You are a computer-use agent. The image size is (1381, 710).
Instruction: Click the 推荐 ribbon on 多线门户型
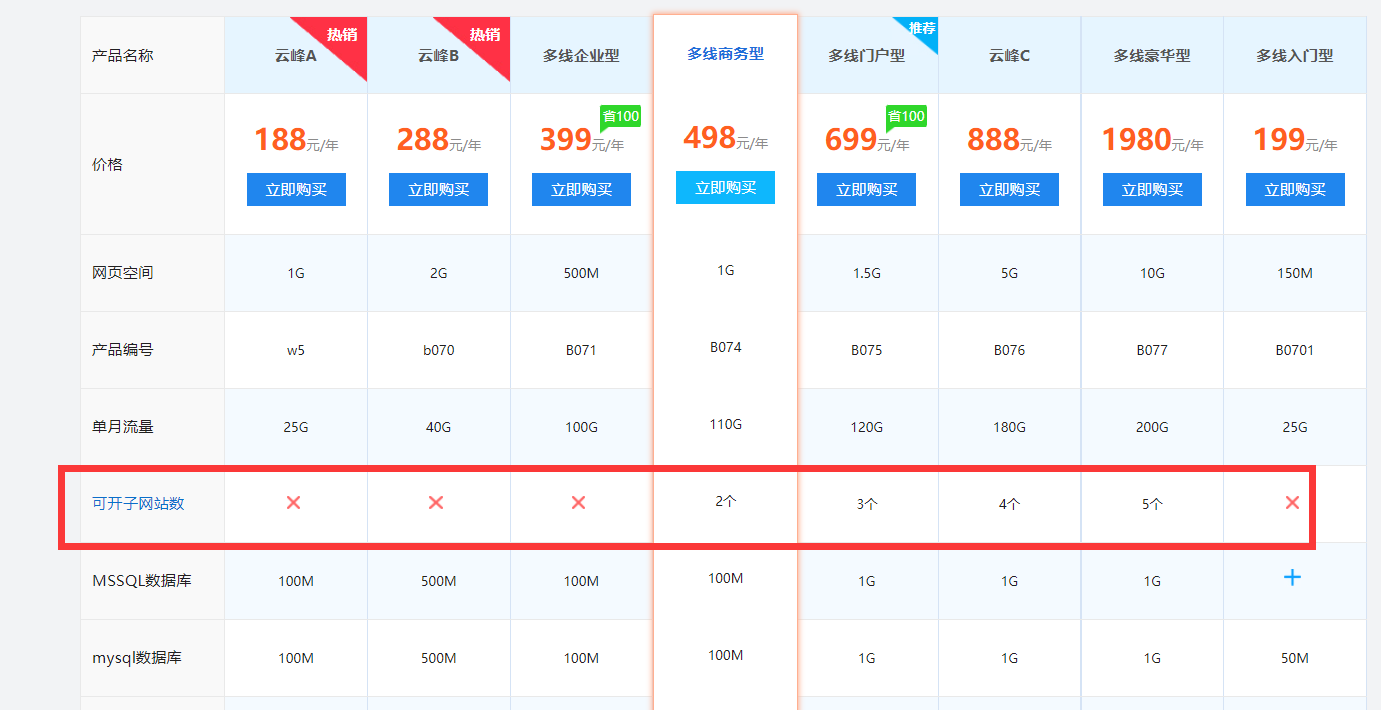pyautogui.click(x=921, y=29)
